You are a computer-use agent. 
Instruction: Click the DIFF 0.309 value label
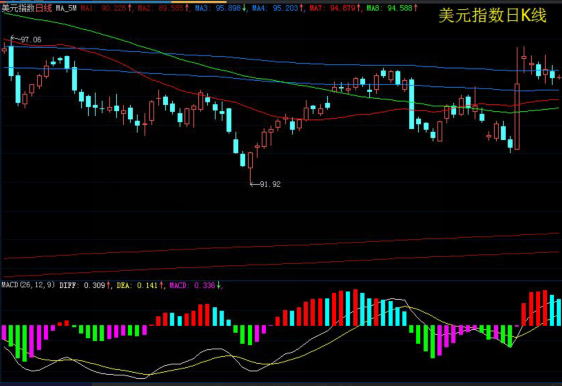point(82,285)
